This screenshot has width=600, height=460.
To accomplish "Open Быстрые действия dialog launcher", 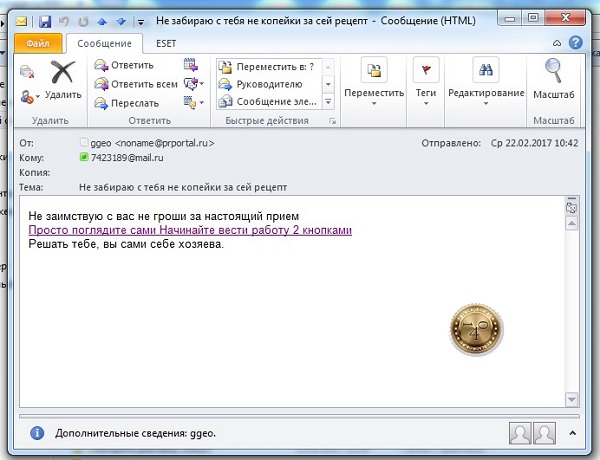I will [333, 121].
